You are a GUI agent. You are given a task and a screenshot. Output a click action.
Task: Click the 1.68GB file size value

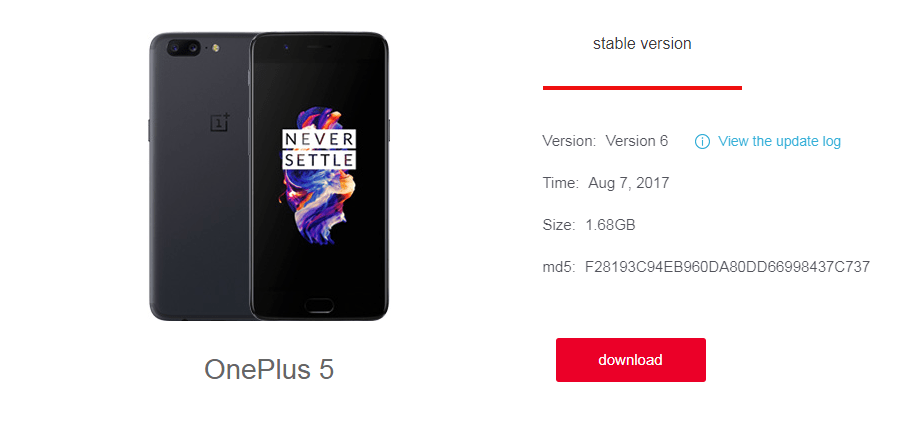pyautogui.click(x=610, y=225)
